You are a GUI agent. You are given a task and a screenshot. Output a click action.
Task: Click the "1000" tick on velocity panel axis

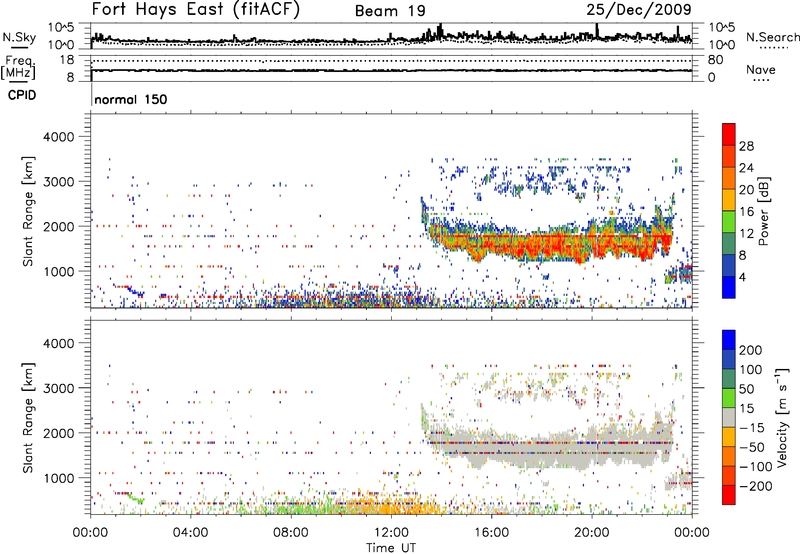pyautogui.click(x=59, y=478)
